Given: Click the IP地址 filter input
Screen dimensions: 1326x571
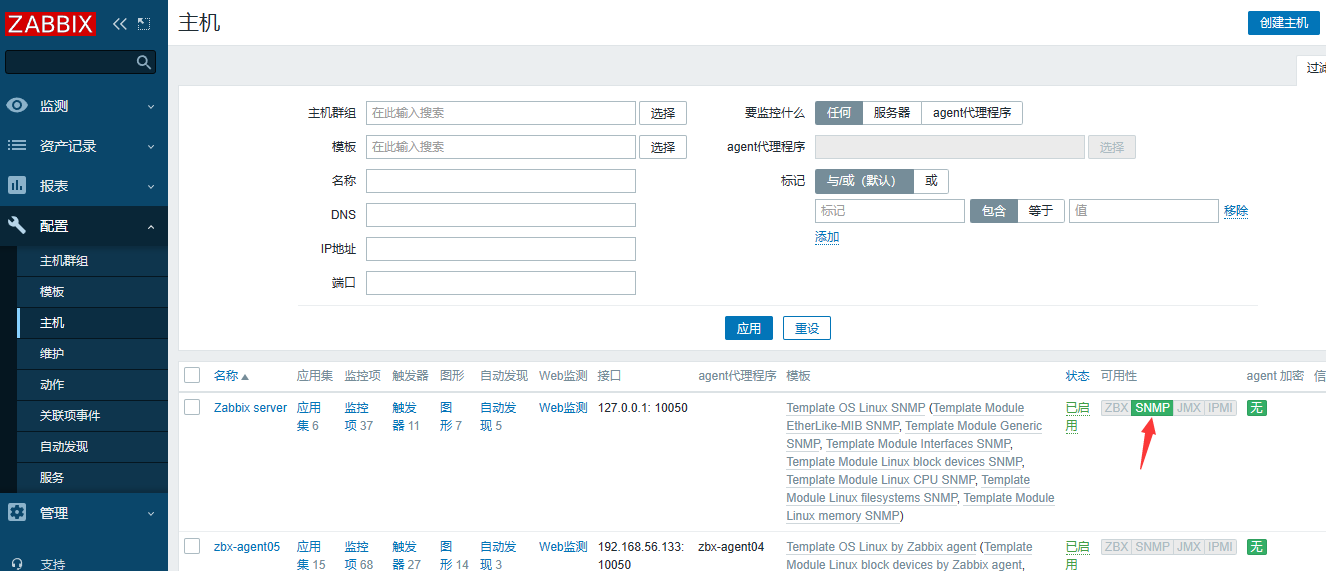Looking at the screenshot, I should click(x=501, y=249).
